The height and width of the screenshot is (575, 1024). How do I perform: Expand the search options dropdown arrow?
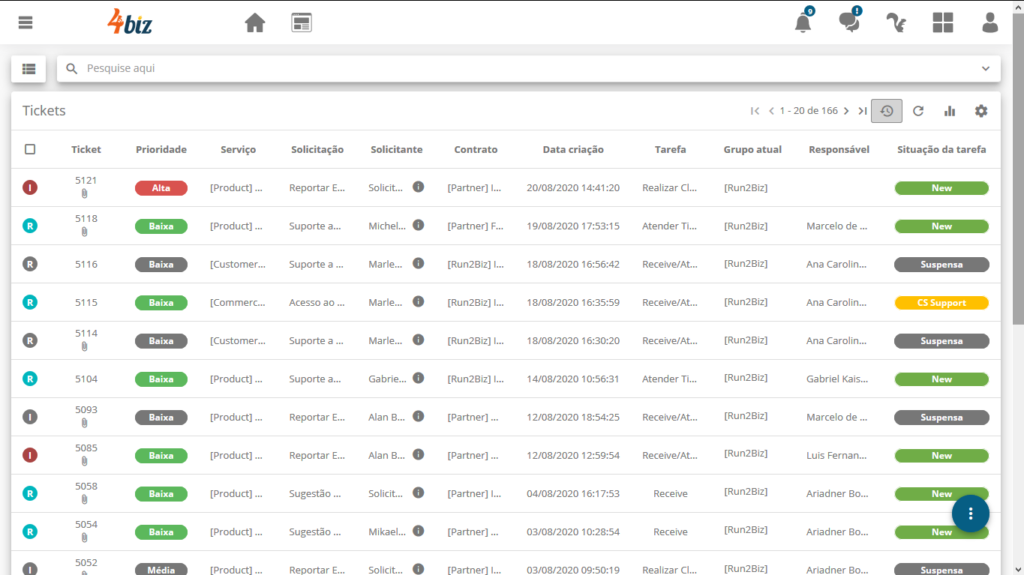[985, 69]
